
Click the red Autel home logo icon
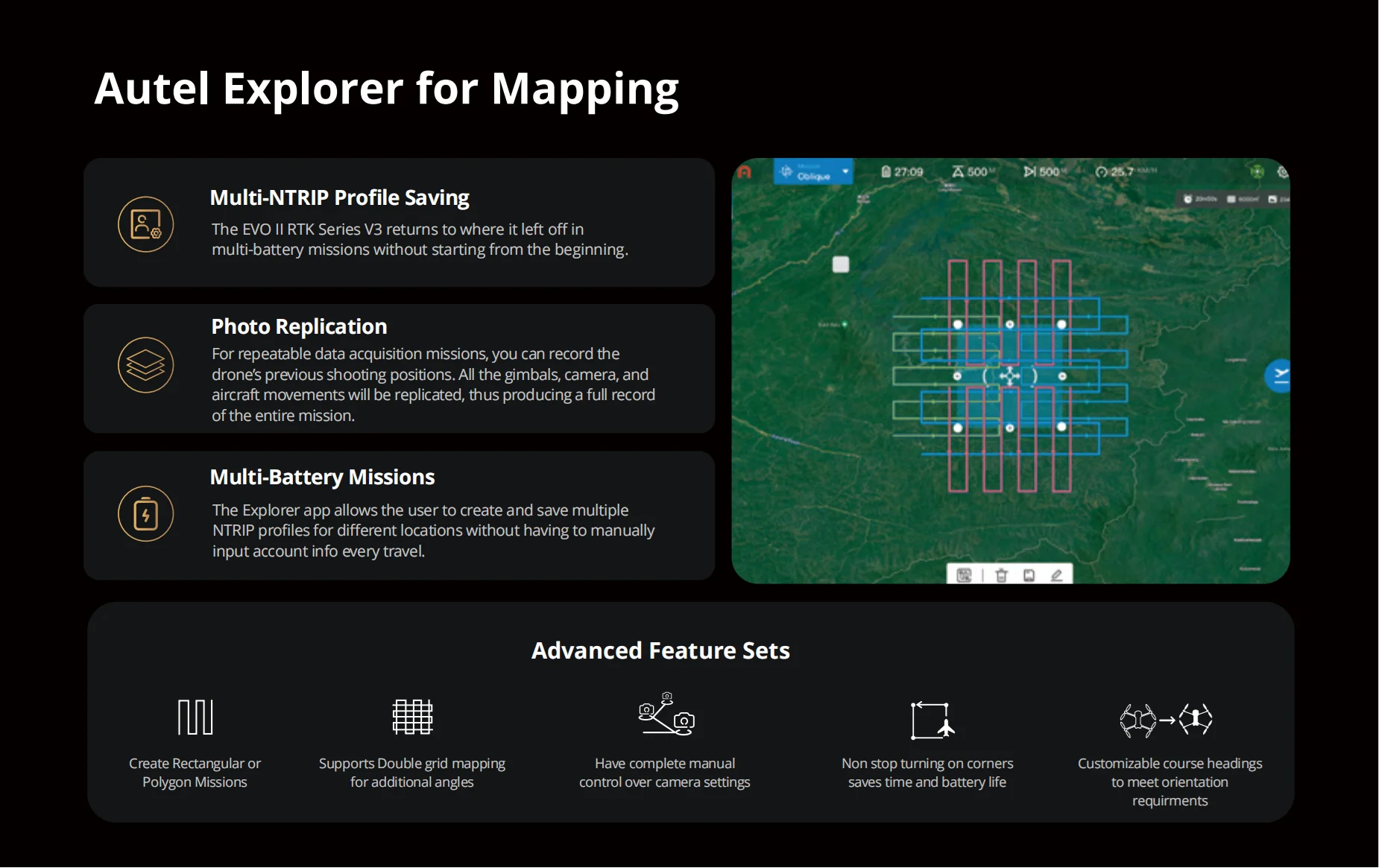click(744, 172)
